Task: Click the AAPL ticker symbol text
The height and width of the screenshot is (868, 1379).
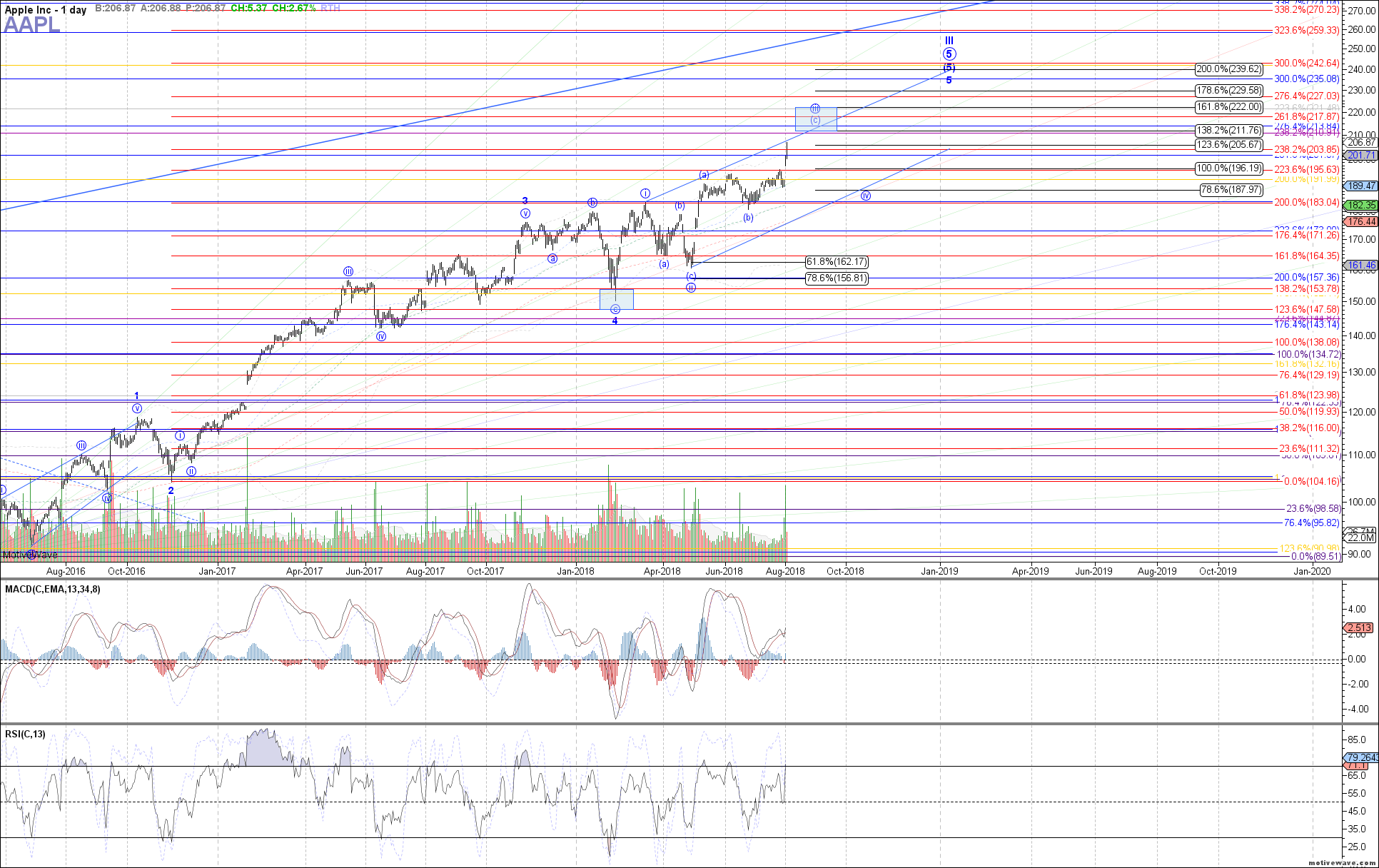Action: click(x=31, y=25)
